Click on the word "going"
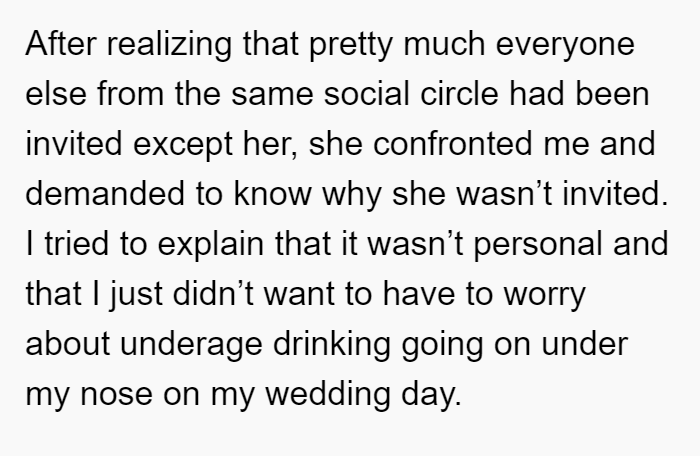 click(x=442, y=346)
